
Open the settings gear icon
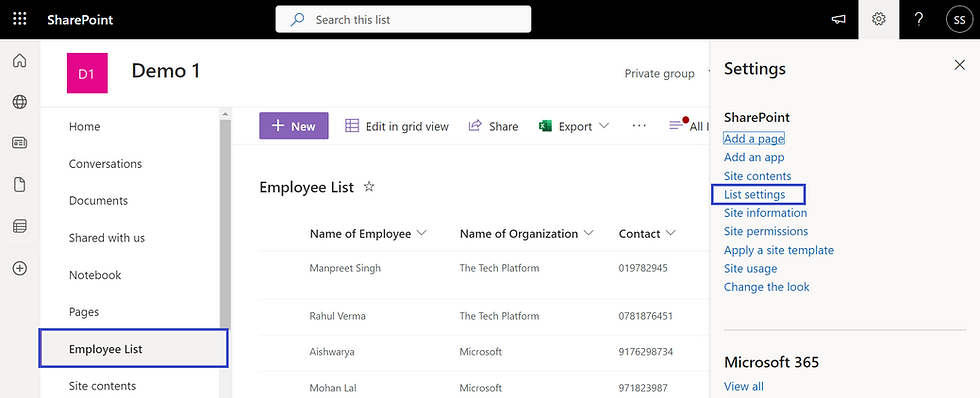[x=879, y=19]
